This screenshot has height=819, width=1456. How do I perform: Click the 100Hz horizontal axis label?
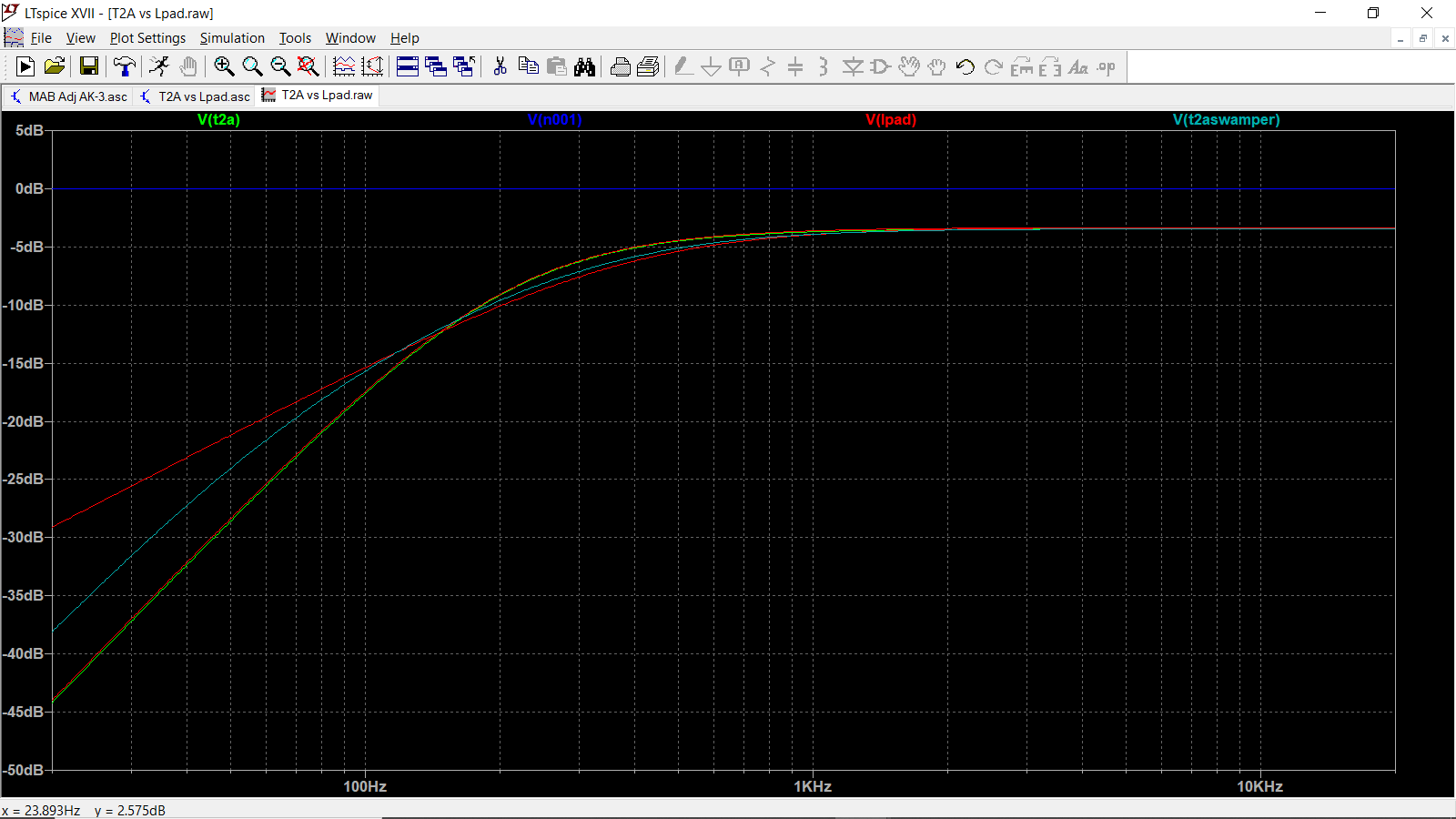(365, 786)
